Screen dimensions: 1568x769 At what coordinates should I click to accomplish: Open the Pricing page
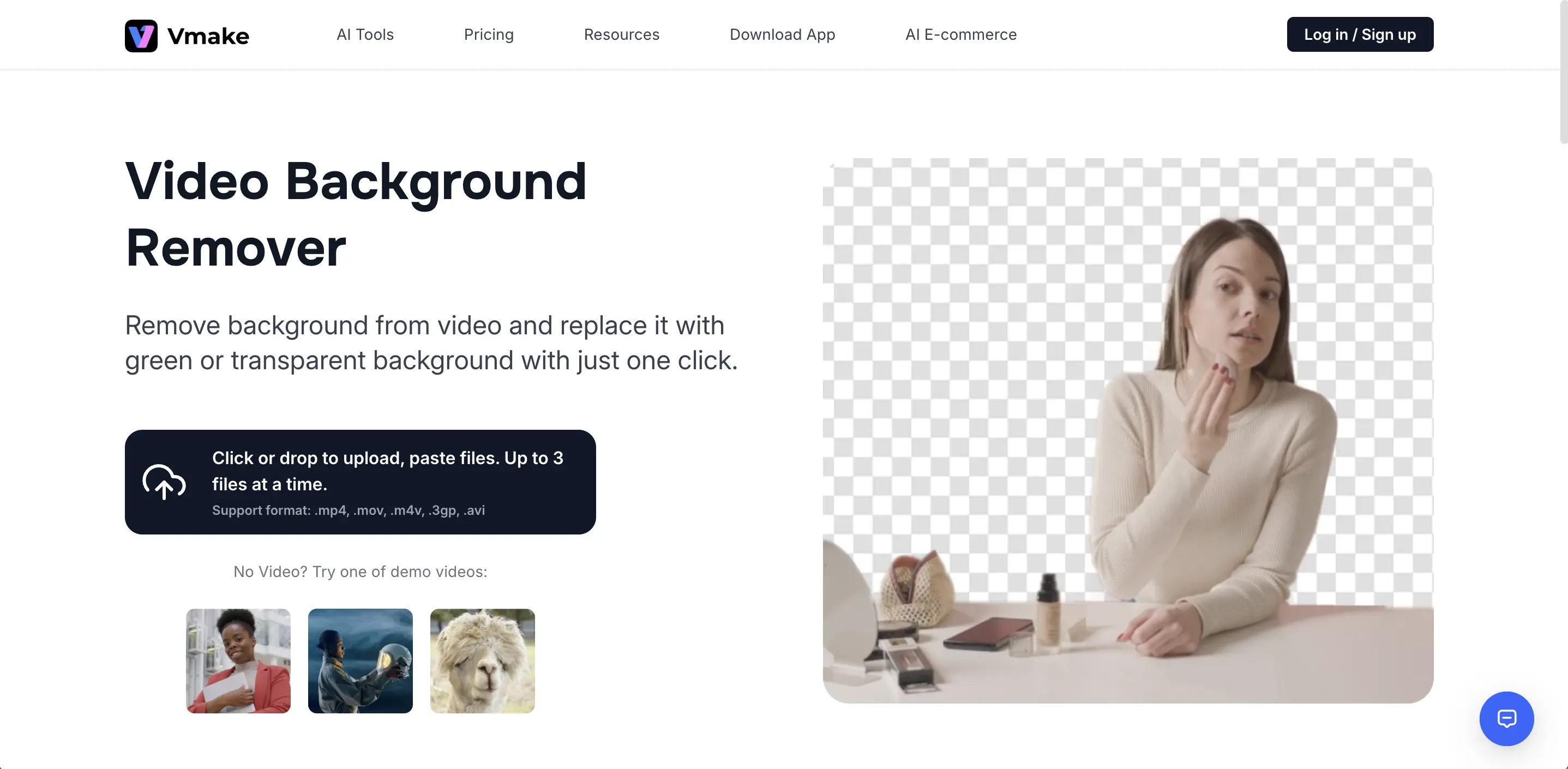(x=489, y=35)
